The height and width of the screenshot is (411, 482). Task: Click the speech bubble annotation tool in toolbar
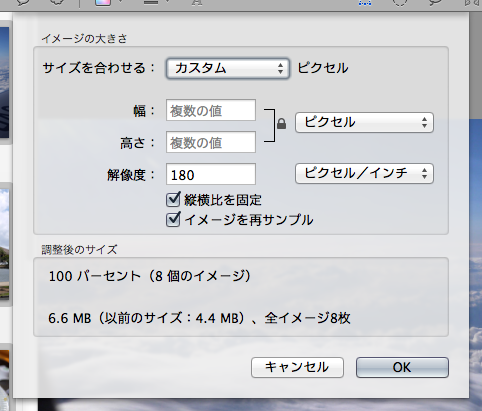coord(24,3)
